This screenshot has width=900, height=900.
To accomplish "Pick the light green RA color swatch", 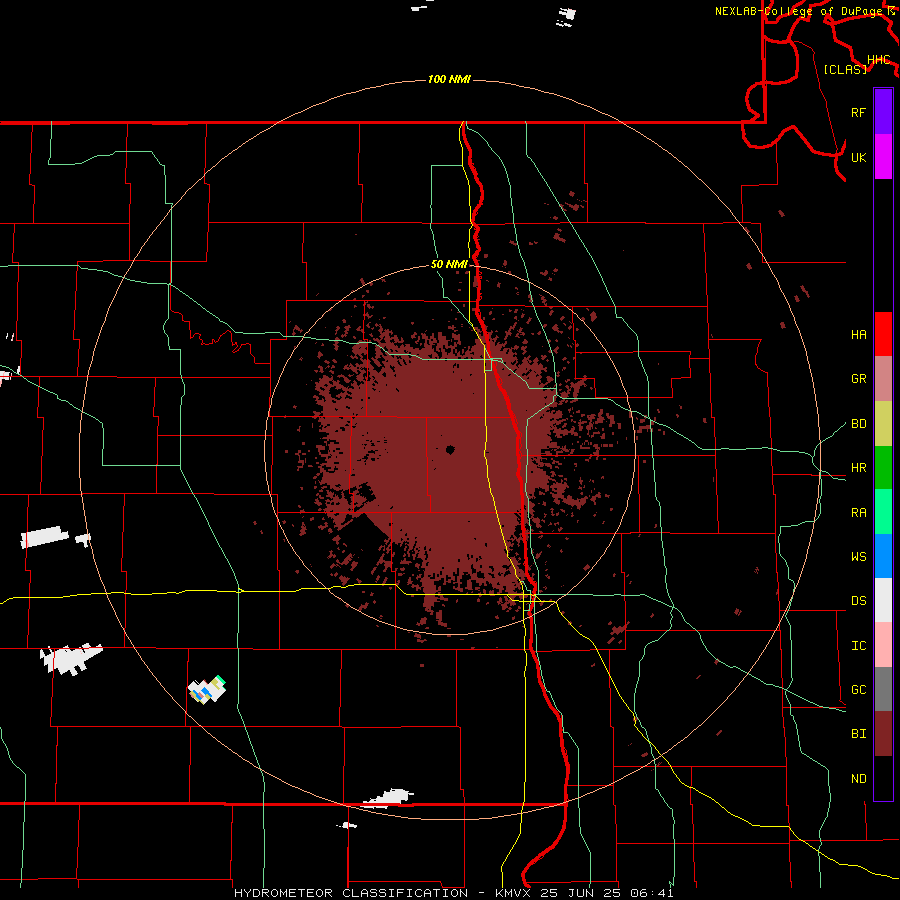I will [883, 512].
